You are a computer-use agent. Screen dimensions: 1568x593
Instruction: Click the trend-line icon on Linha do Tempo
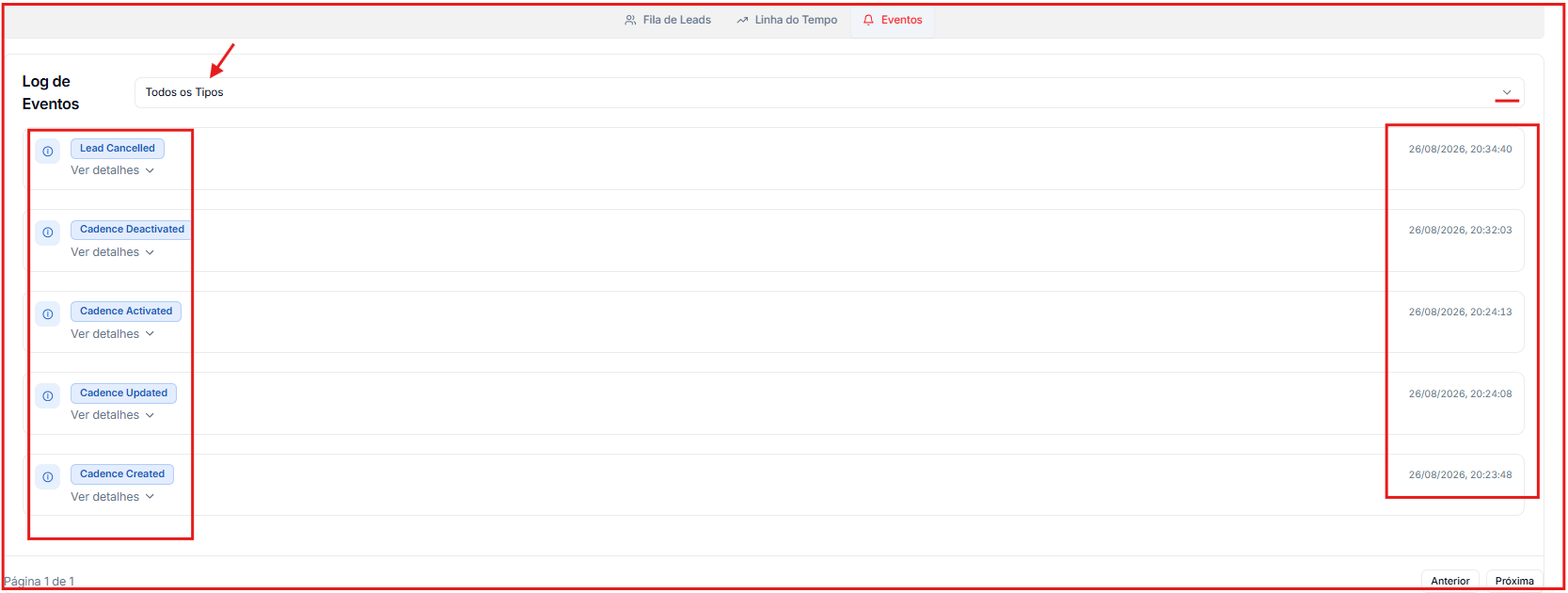[742, 20]
